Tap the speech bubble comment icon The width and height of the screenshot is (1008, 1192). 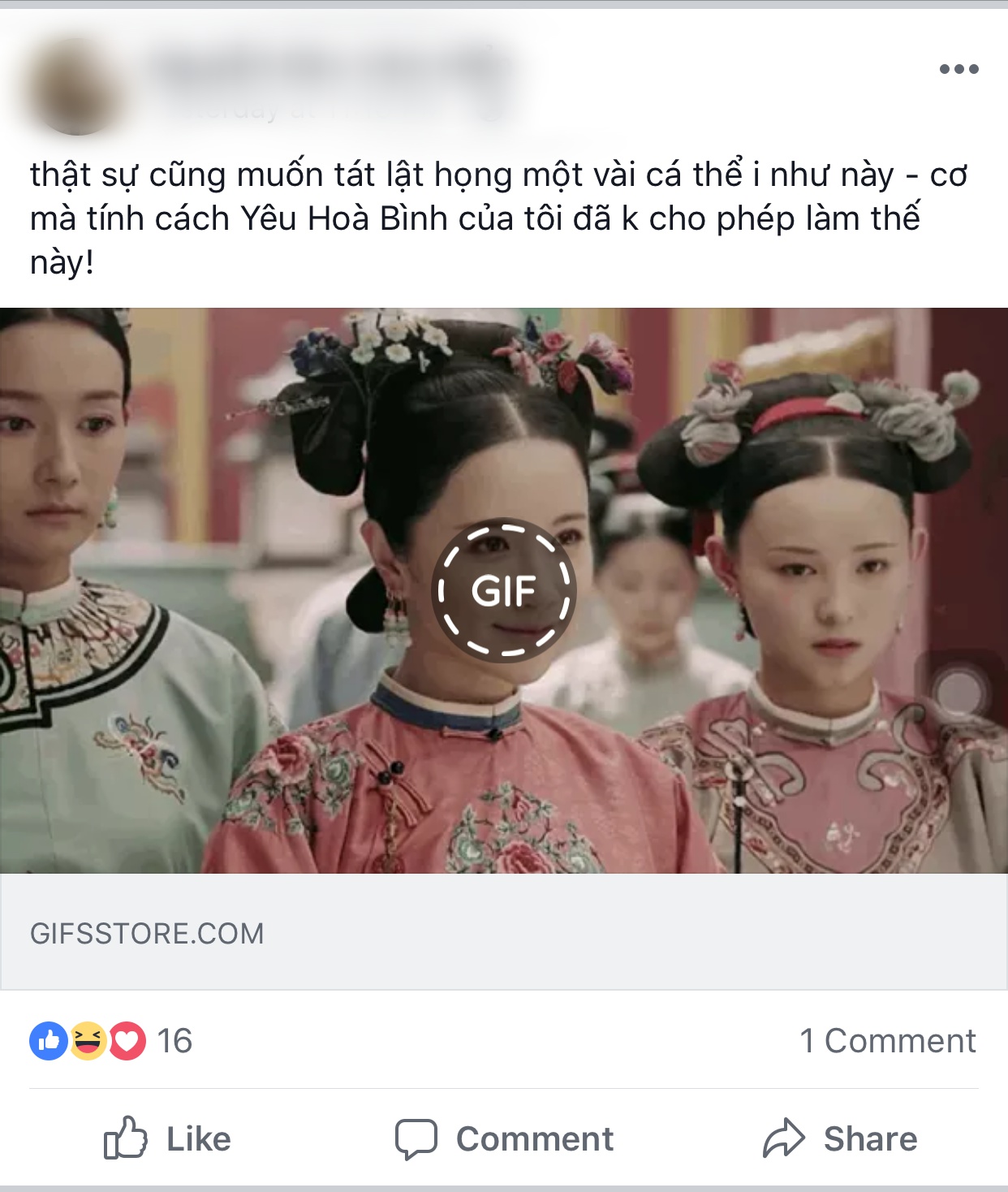pyautogui.click(x=416, y=1138)
